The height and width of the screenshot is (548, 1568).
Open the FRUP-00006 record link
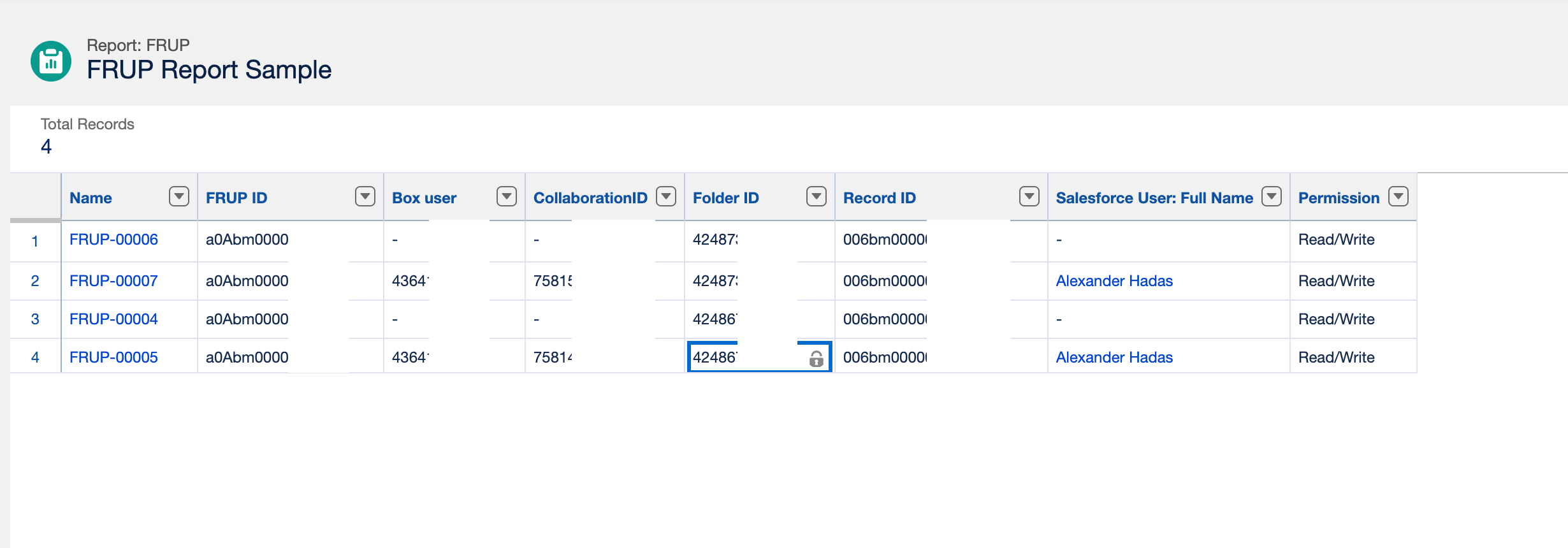(x=113, y=240)
